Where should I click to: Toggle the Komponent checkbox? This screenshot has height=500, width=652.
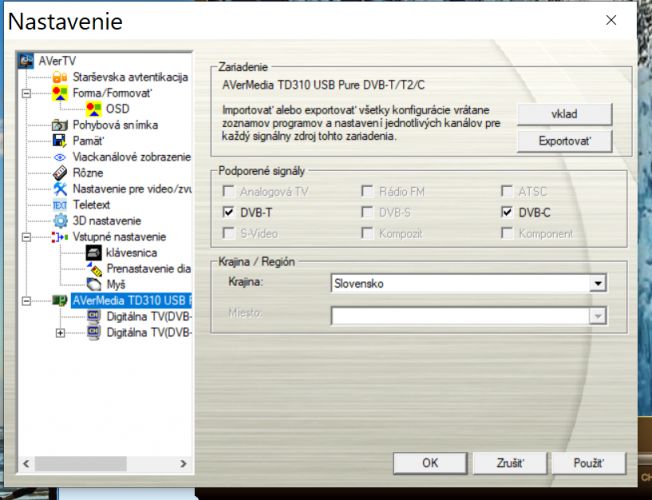[x=507, y=233]
